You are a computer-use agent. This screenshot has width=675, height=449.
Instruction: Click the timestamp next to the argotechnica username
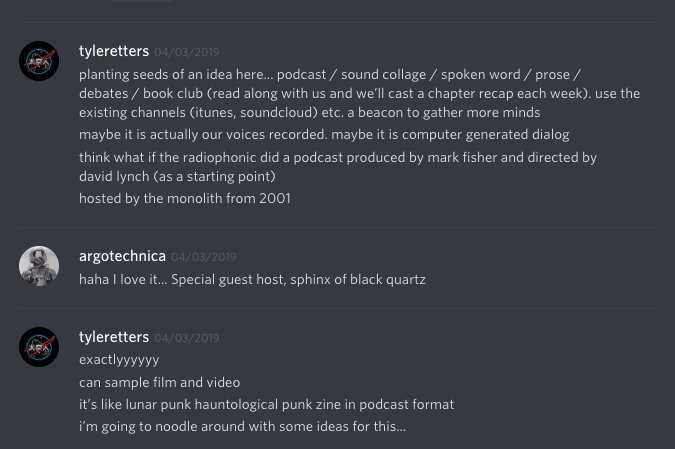[x=204, y=257]
